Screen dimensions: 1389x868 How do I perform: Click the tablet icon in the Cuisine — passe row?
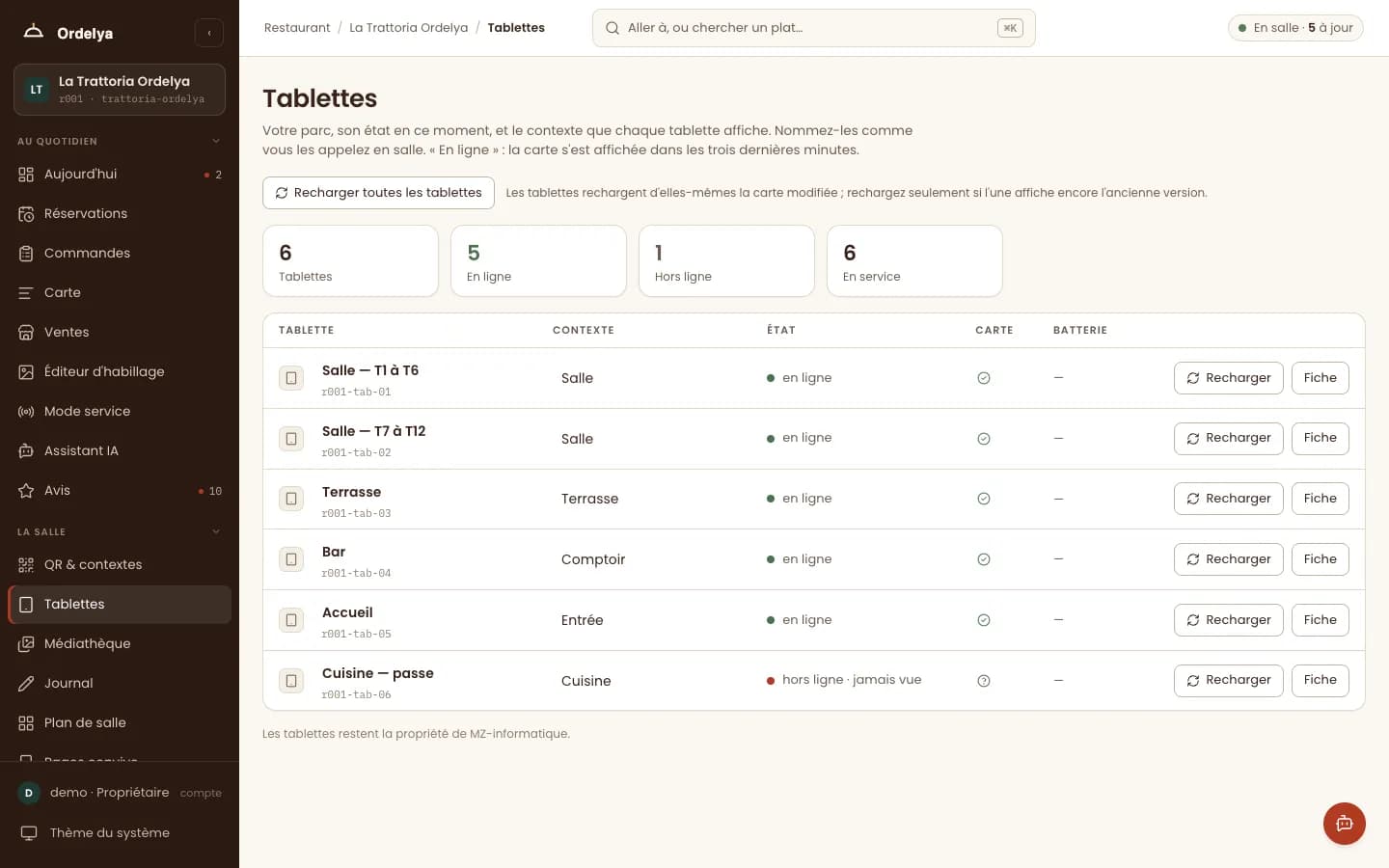coord(291,681)
